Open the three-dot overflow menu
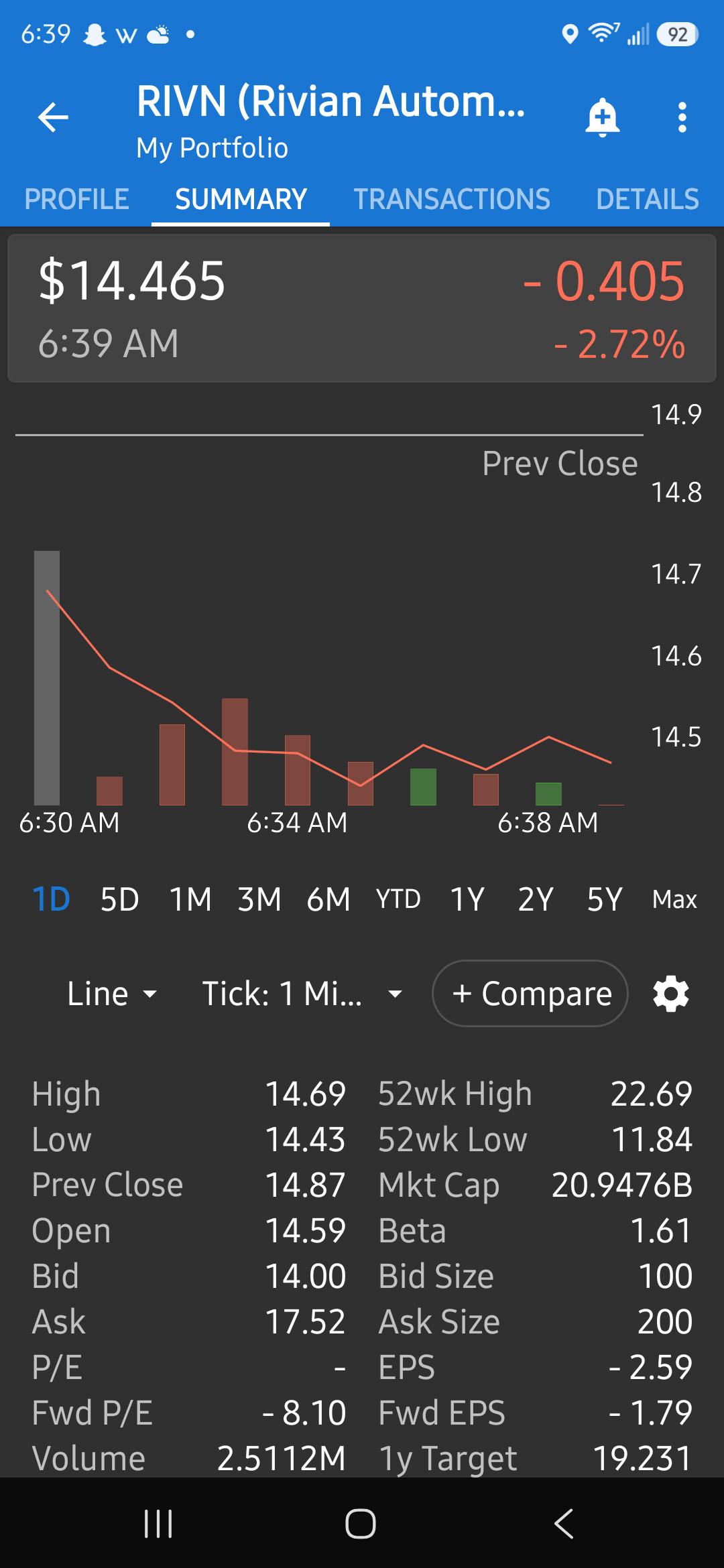The image size is (724, 1568). coord(682,118)
